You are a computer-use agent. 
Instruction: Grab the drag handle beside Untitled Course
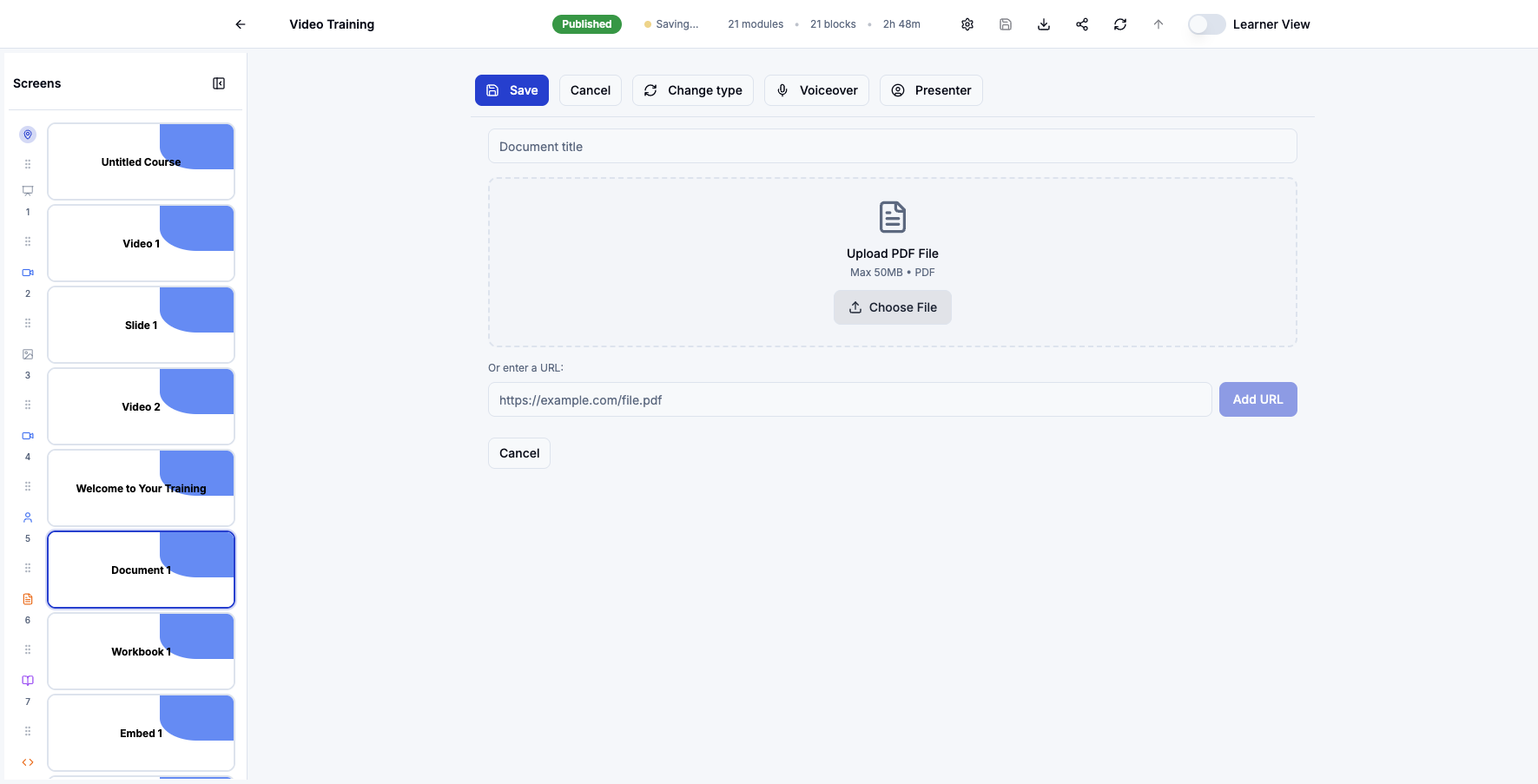pyautogui.click(x=28, y=164)
